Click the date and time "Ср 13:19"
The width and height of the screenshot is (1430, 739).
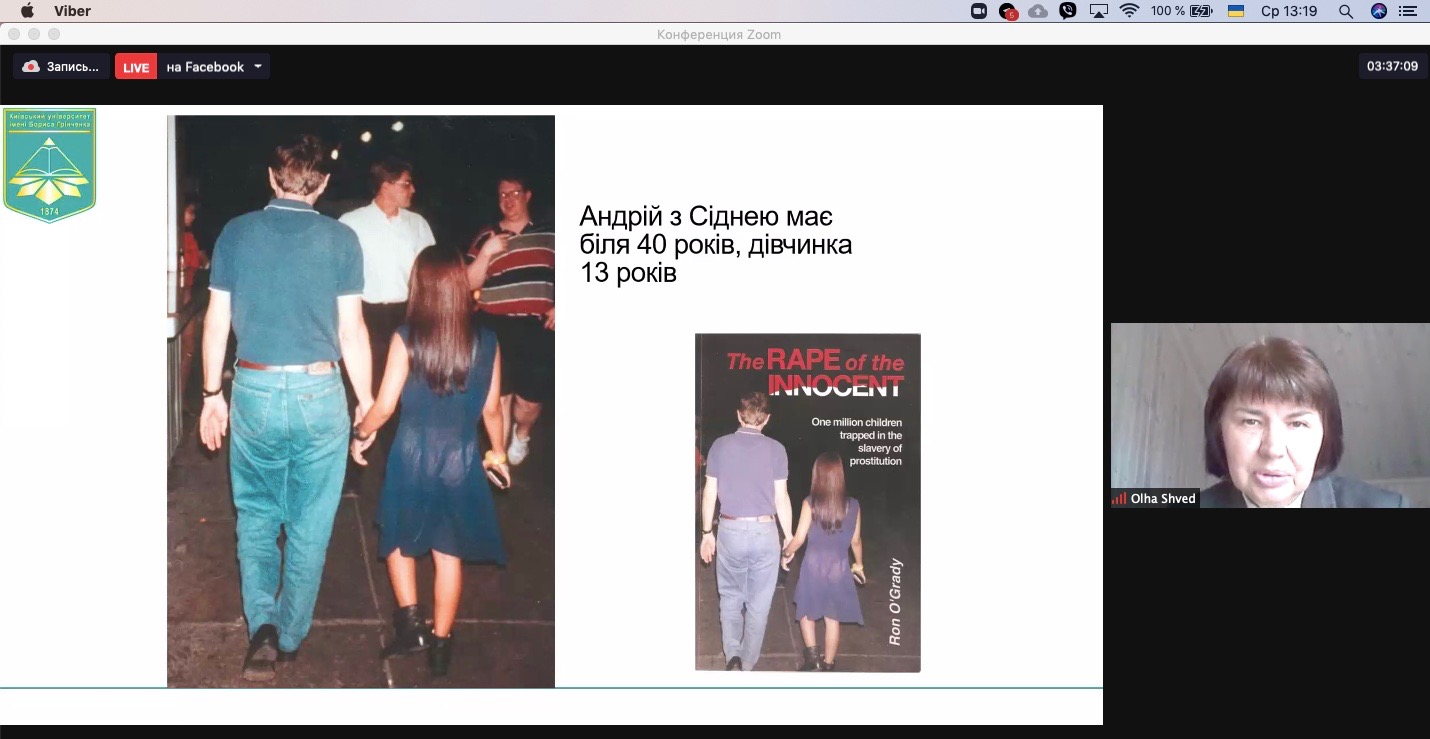pos(1289,11)
